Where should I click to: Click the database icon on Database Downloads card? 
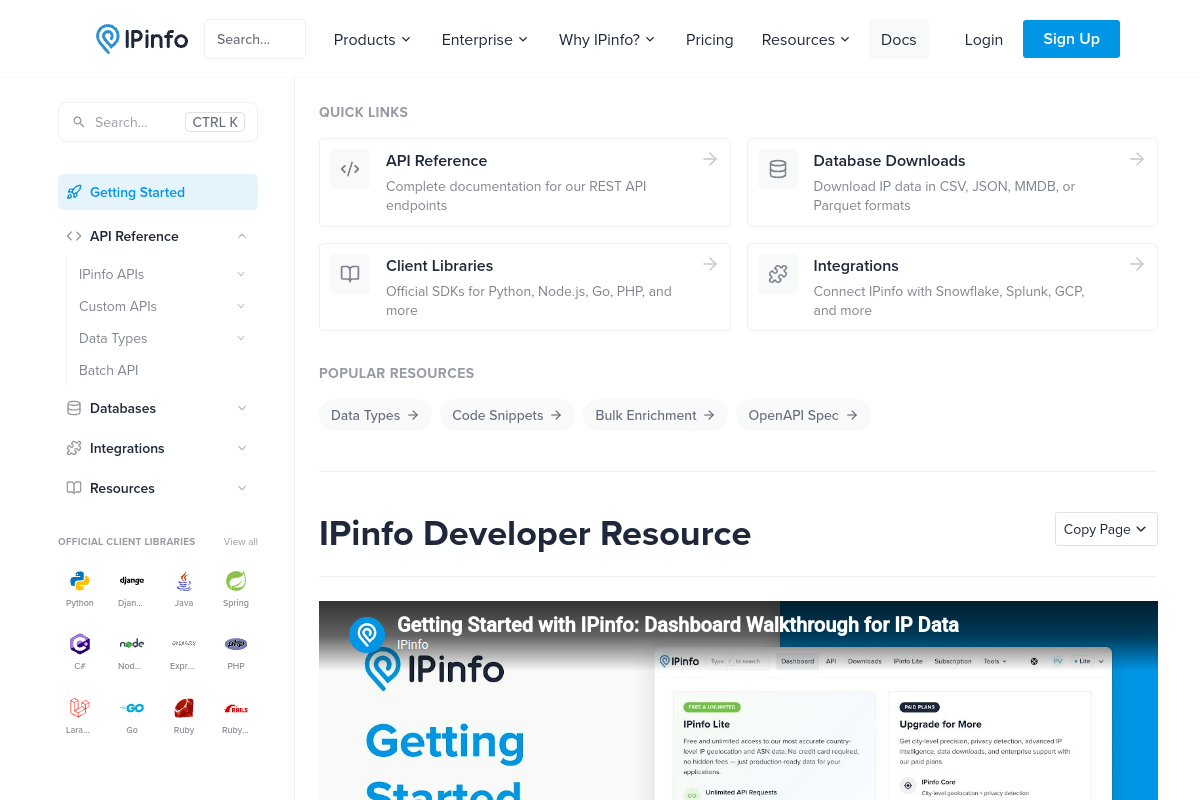[778, 169]
